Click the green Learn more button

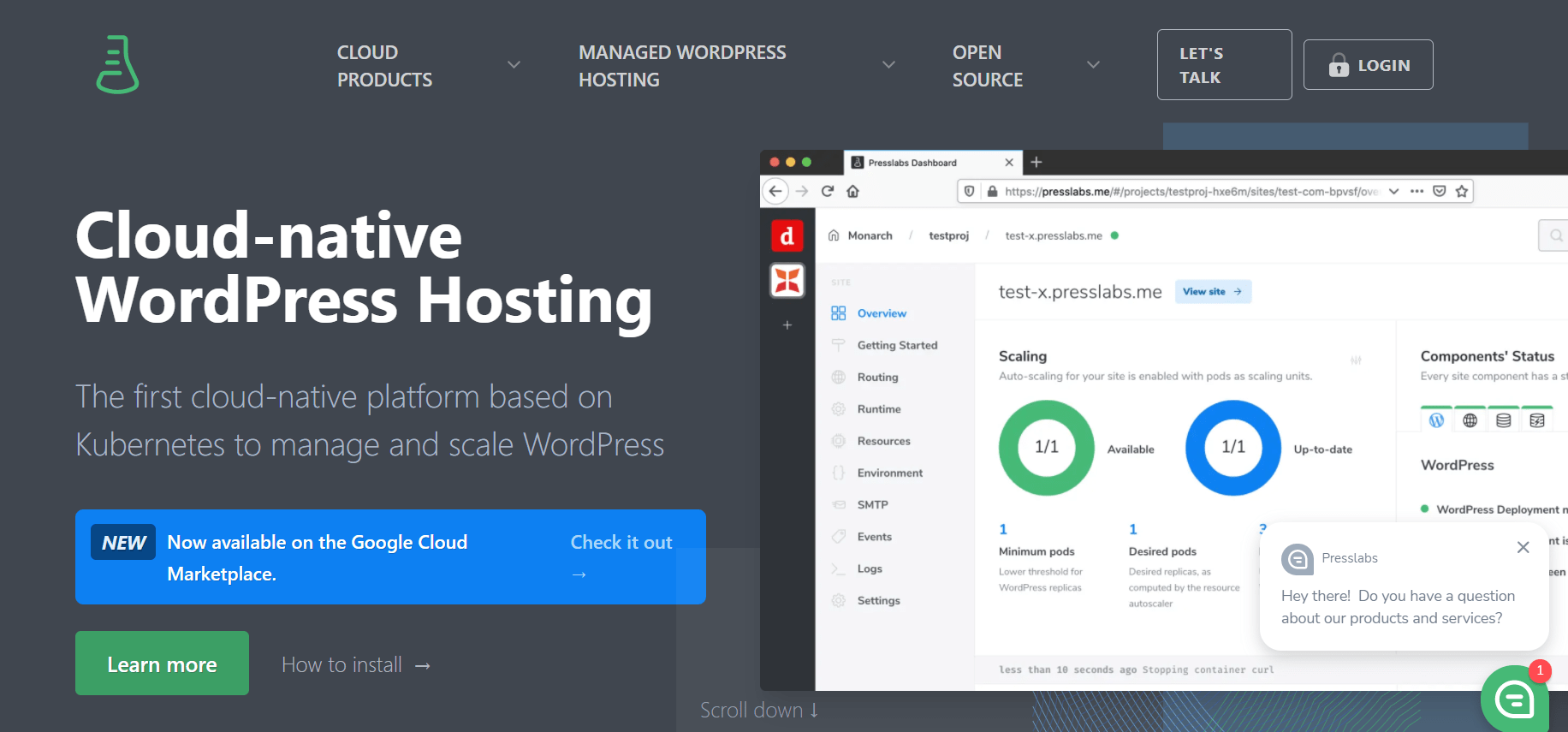[x=162, y=664]
